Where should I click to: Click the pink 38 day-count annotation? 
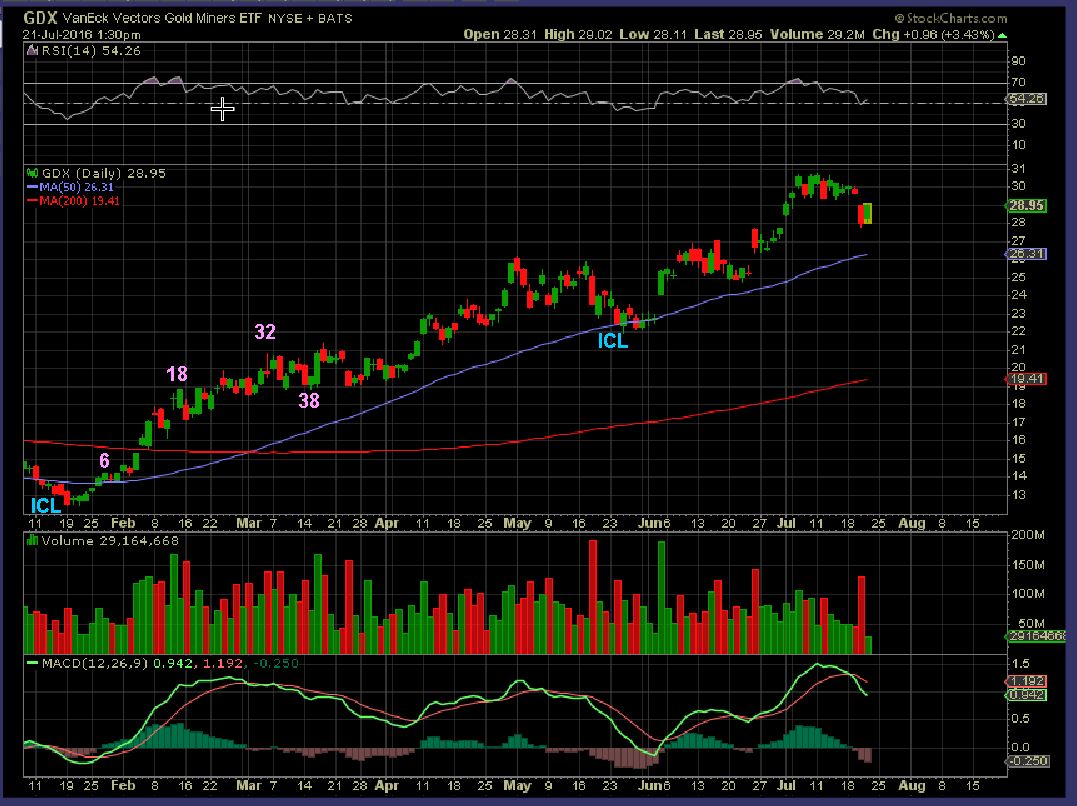[309, 401]
